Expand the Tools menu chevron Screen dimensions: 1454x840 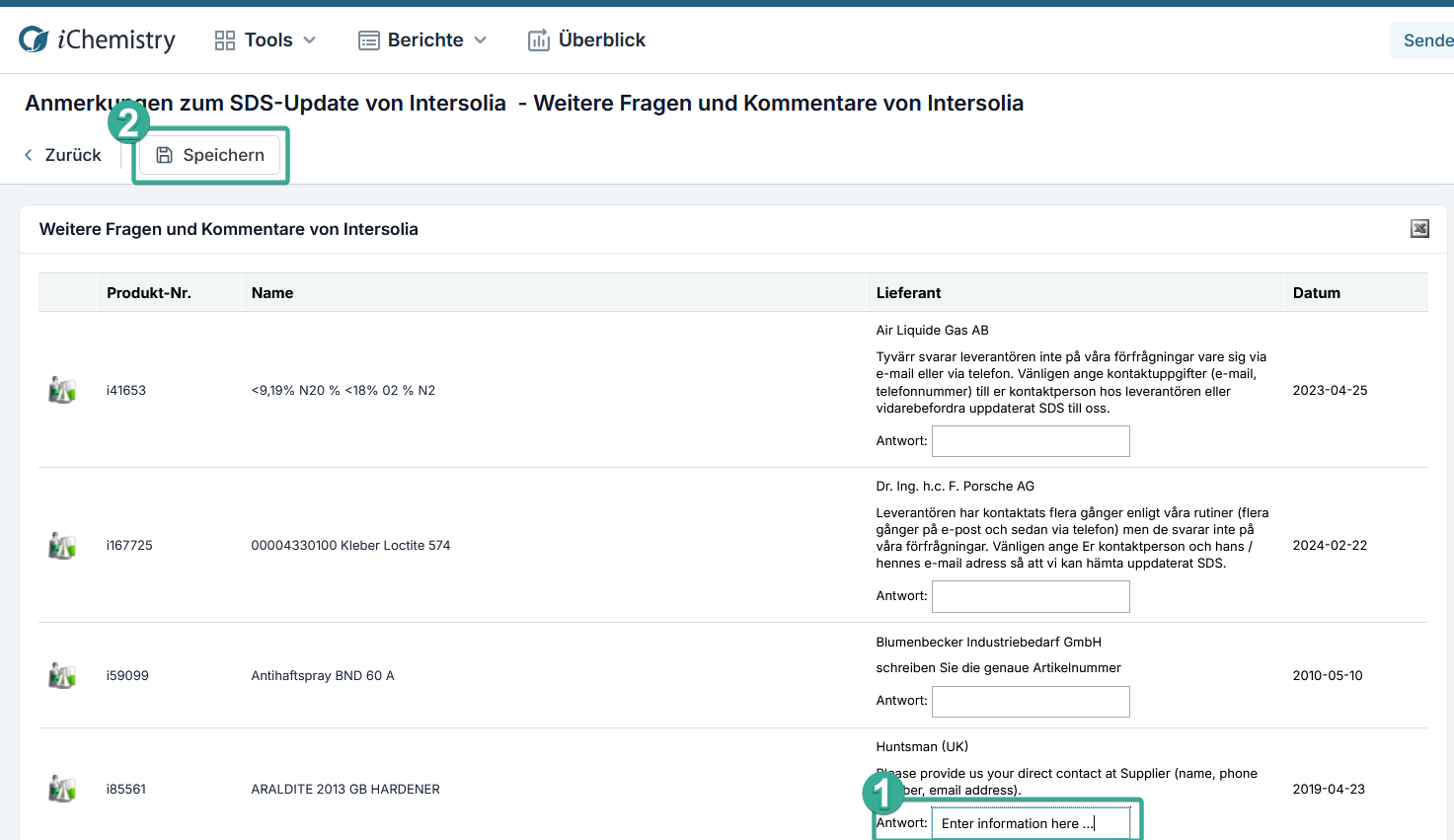[x=310, y=40]
